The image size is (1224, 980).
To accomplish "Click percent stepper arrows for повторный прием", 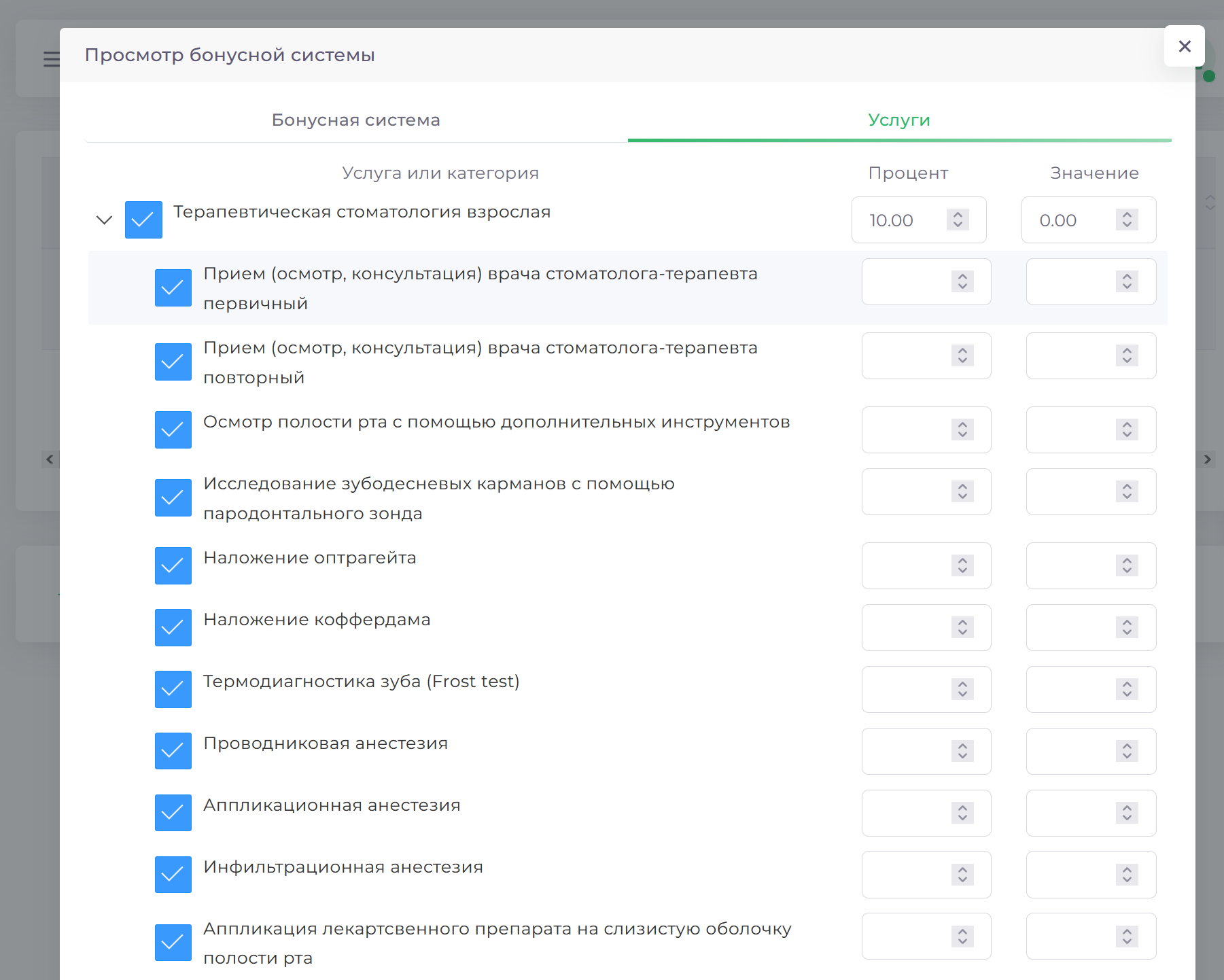I will pos(962,355).
